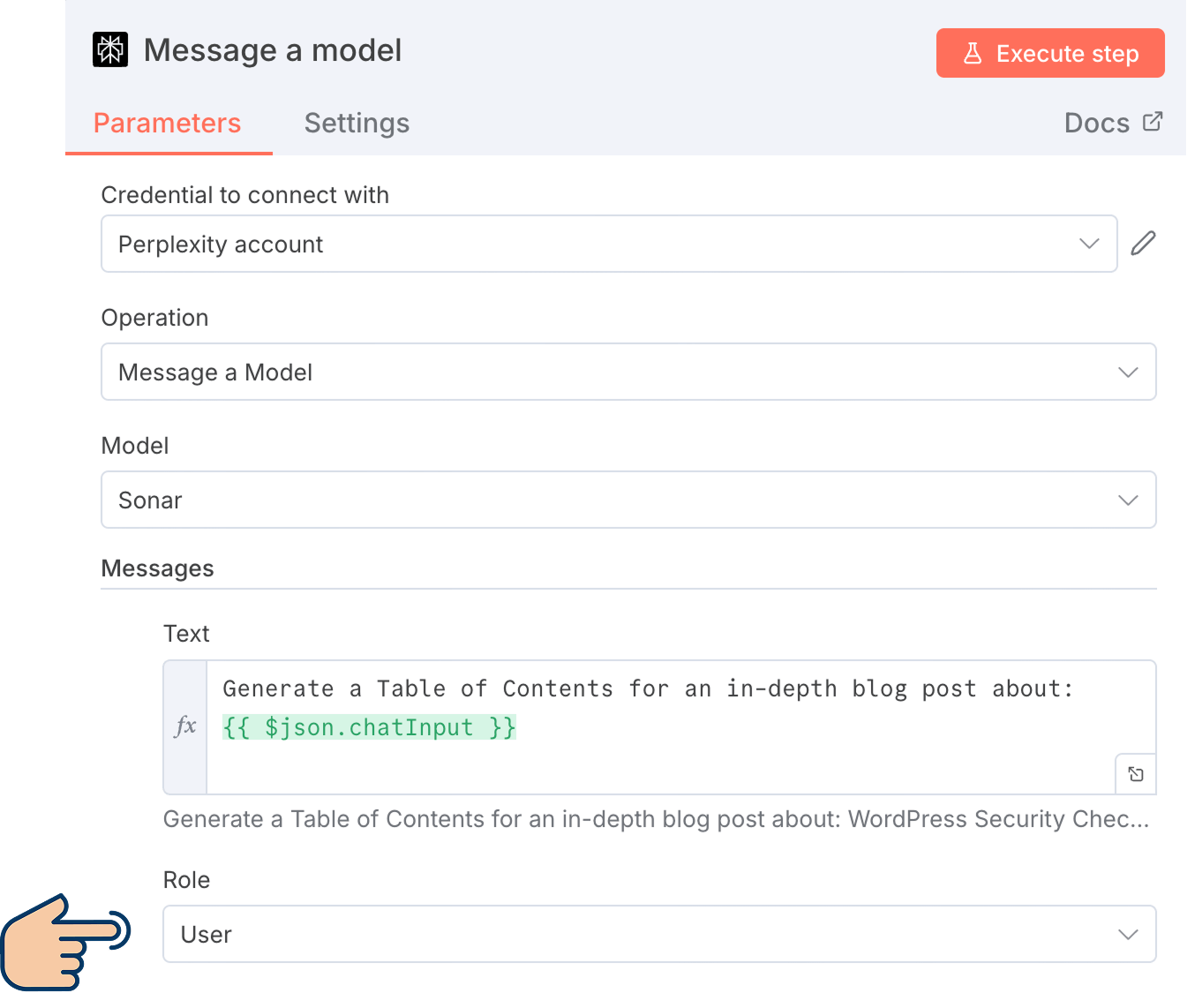Click the flask icon on the Execute step button
1187x1008 pixels.
click(972, 53)
